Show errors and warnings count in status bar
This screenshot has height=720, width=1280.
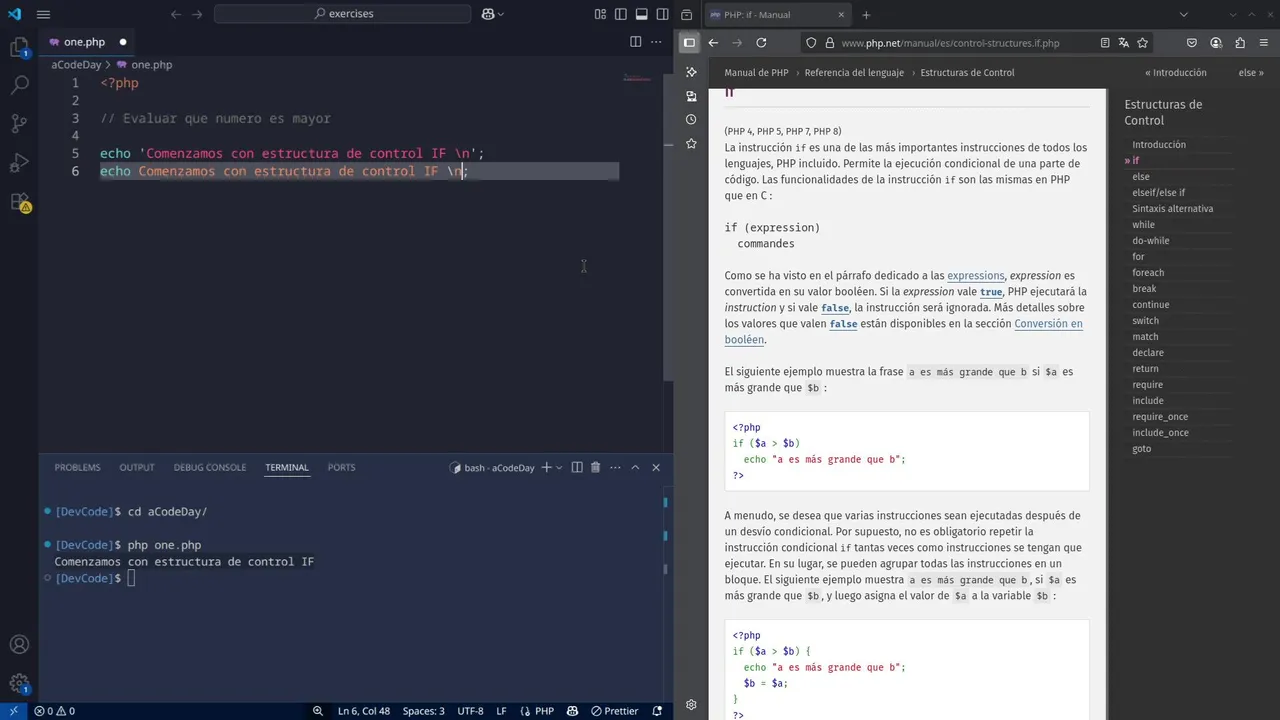pos(54,711)
